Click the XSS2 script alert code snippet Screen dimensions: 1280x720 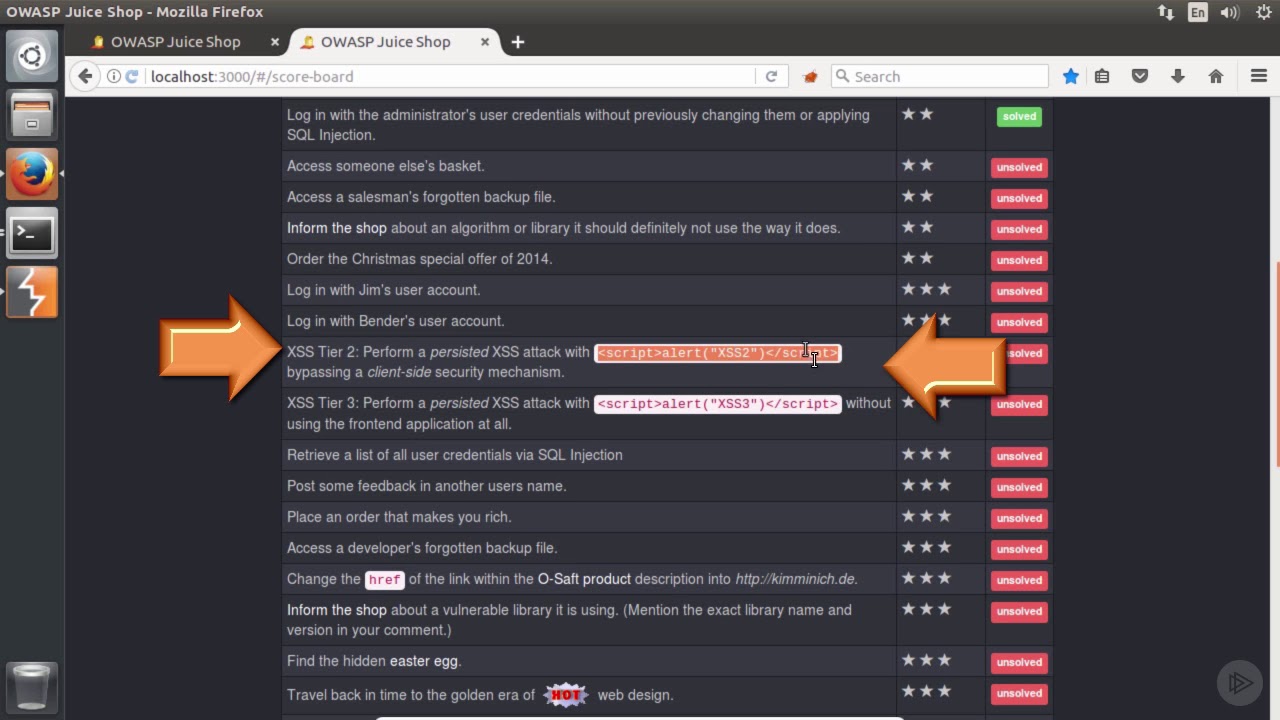tap(717, 353)
